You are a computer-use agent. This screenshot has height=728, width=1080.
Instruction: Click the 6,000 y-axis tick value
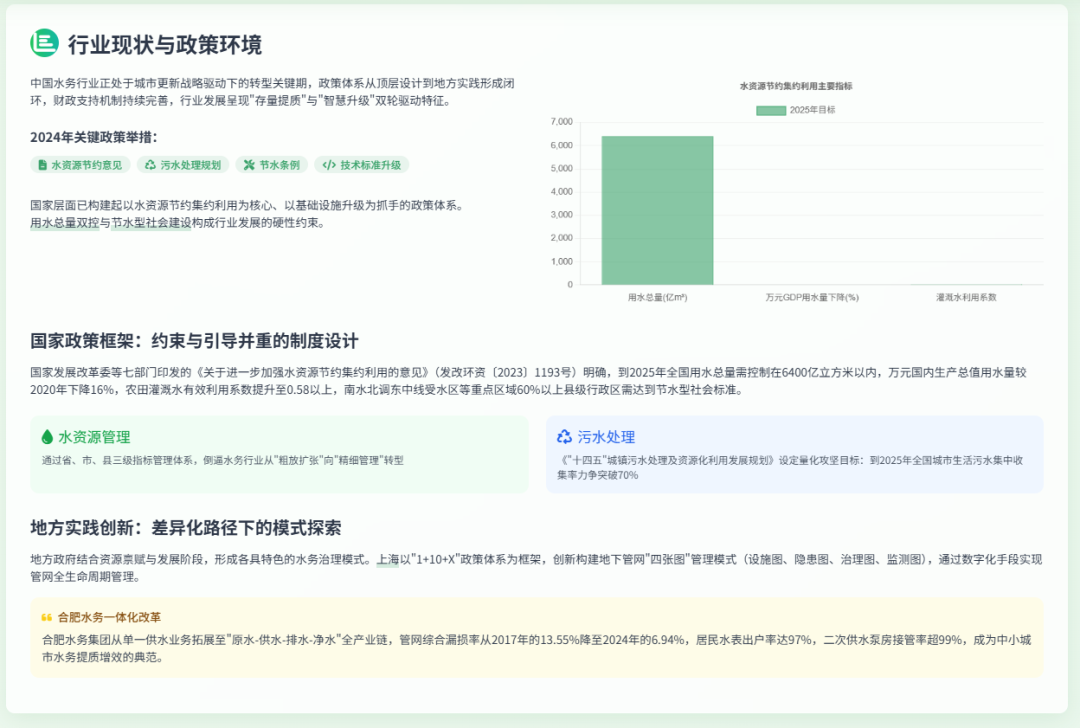coord(561,145)
